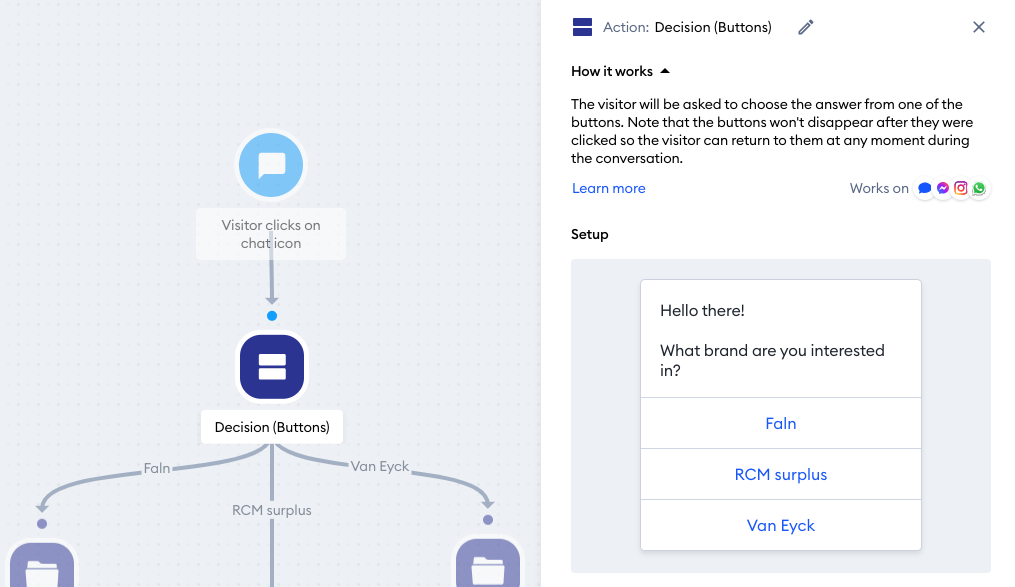This screenshot has height=587, width=1015.
Task: Select folder node under Van Eyck branch
Action: tap(487, 567)
